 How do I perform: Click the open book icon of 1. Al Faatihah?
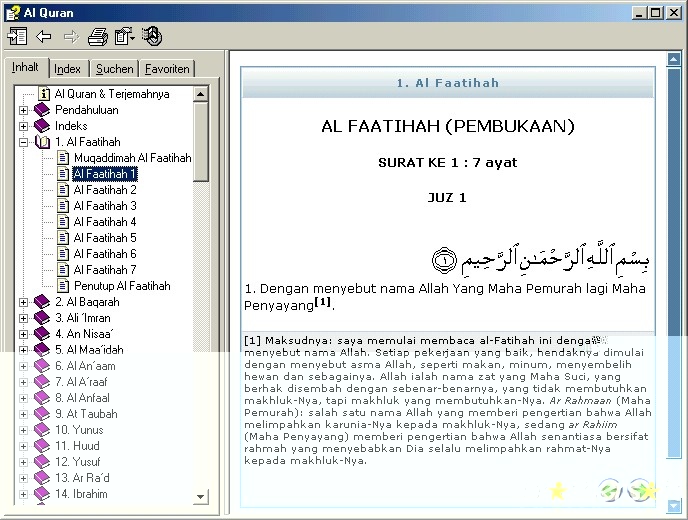43,142
